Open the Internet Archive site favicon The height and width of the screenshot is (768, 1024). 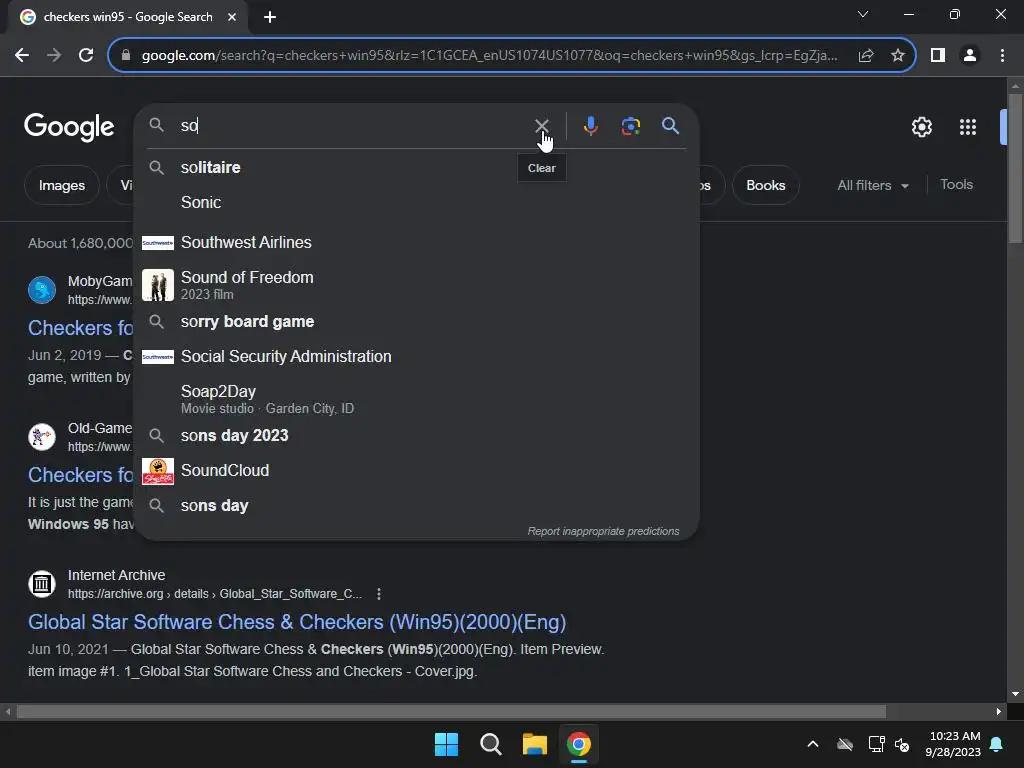42,584
